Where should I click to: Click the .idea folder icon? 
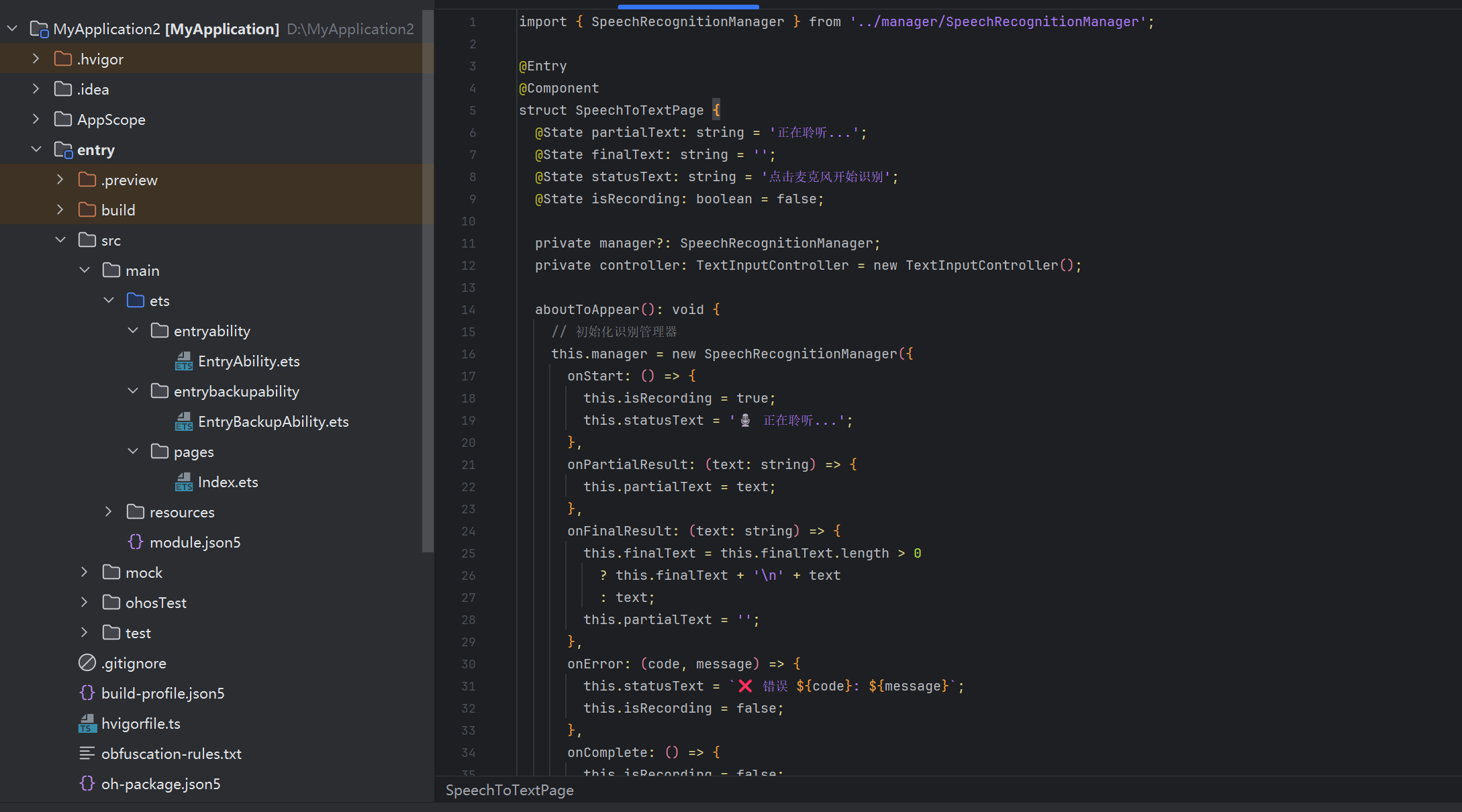coord(63,89)
